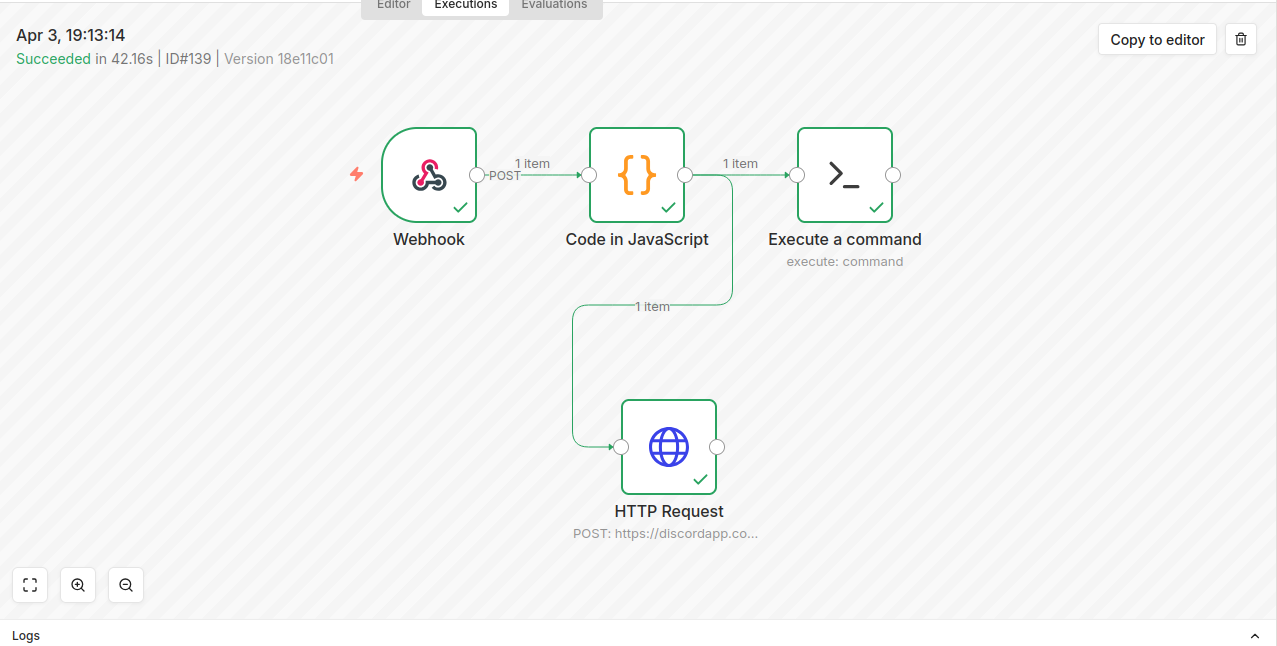Click the HTTP Request output connector
1277x646 pixels.
[x=717, y=447]
